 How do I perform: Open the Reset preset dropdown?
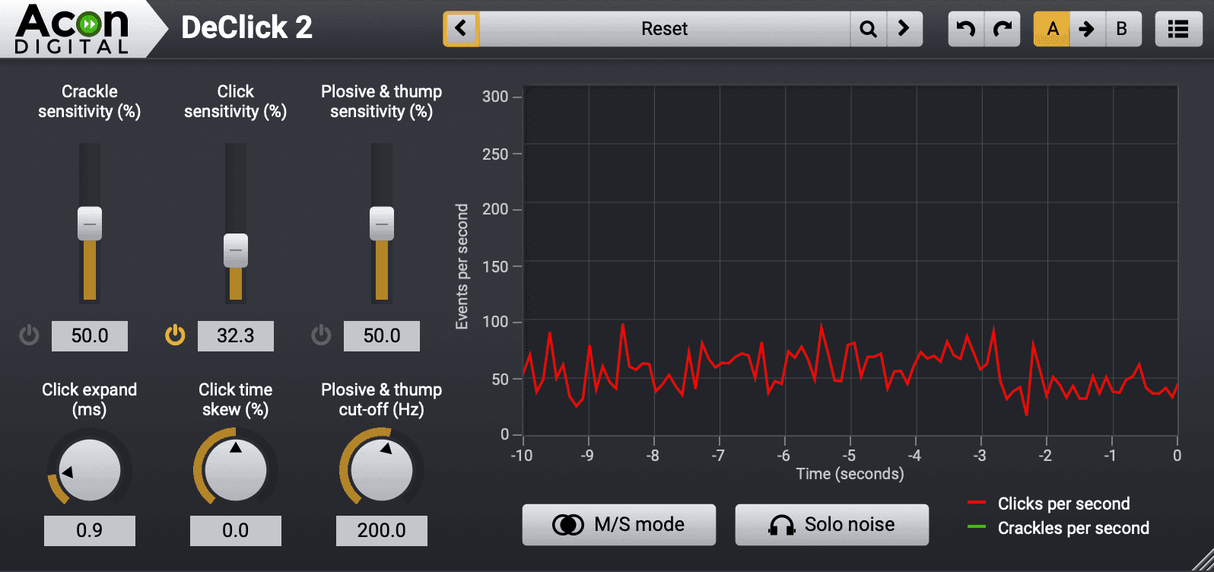coord(664,29)
